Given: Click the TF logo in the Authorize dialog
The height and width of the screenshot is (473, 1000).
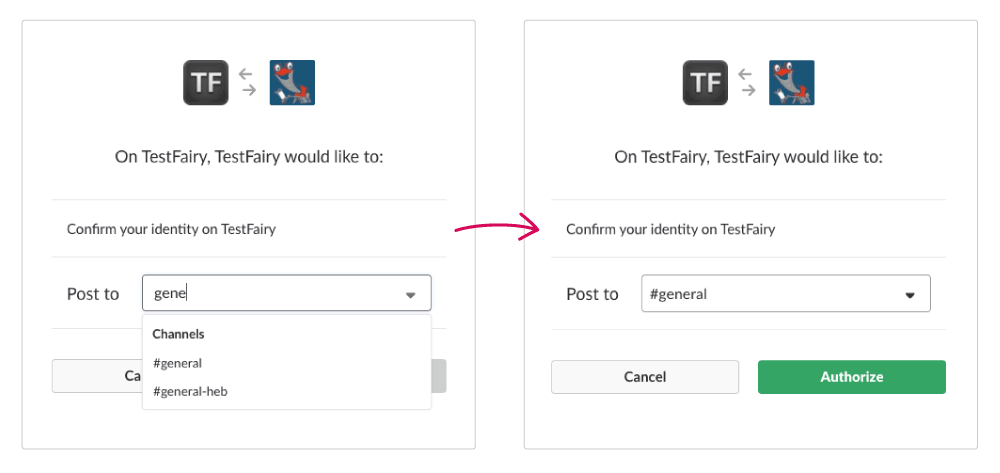Looking at the screenshot, I should [x=706, y=83].
